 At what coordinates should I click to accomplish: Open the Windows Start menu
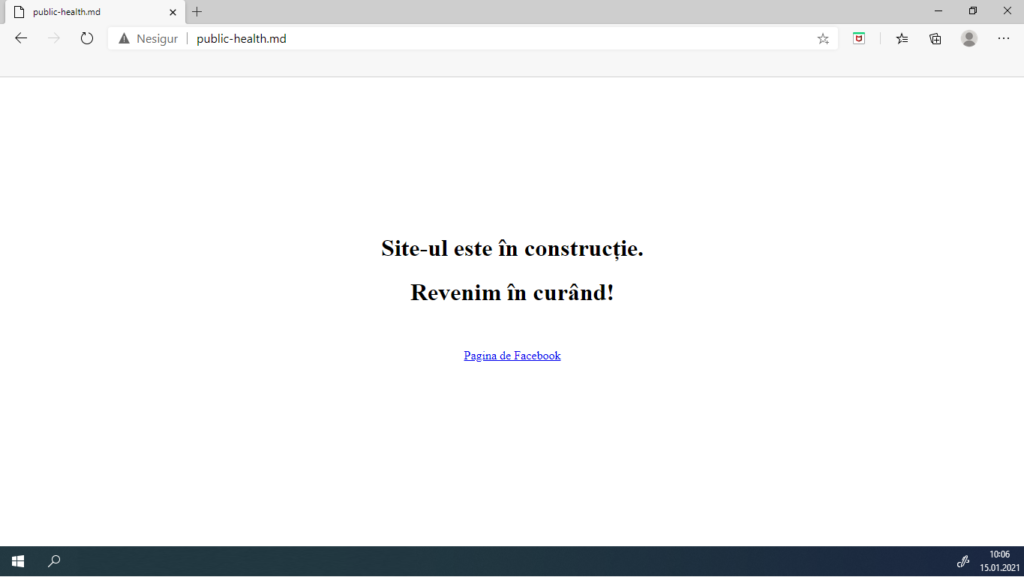click(x=17, y=561)
